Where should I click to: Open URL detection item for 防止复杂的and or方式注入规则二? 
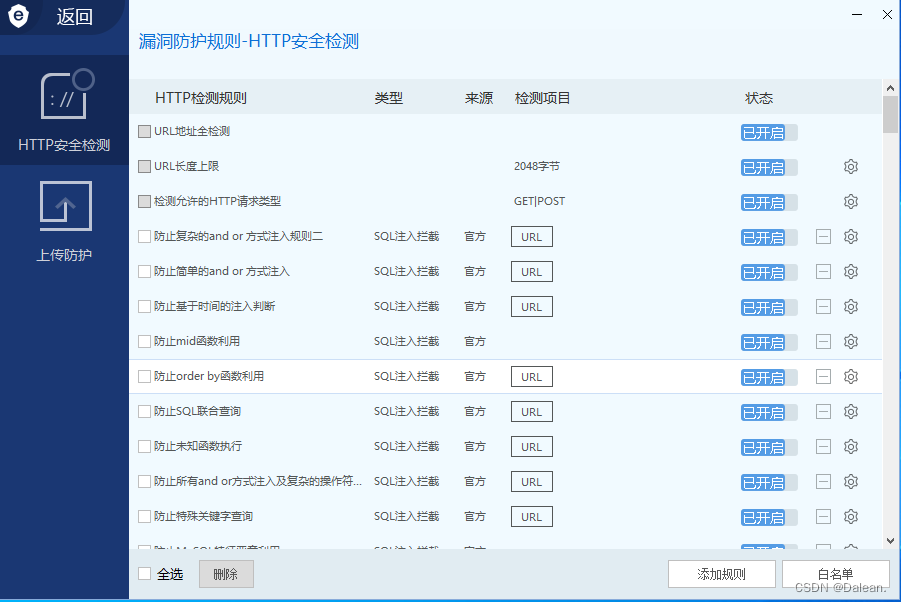coord(531,237)
